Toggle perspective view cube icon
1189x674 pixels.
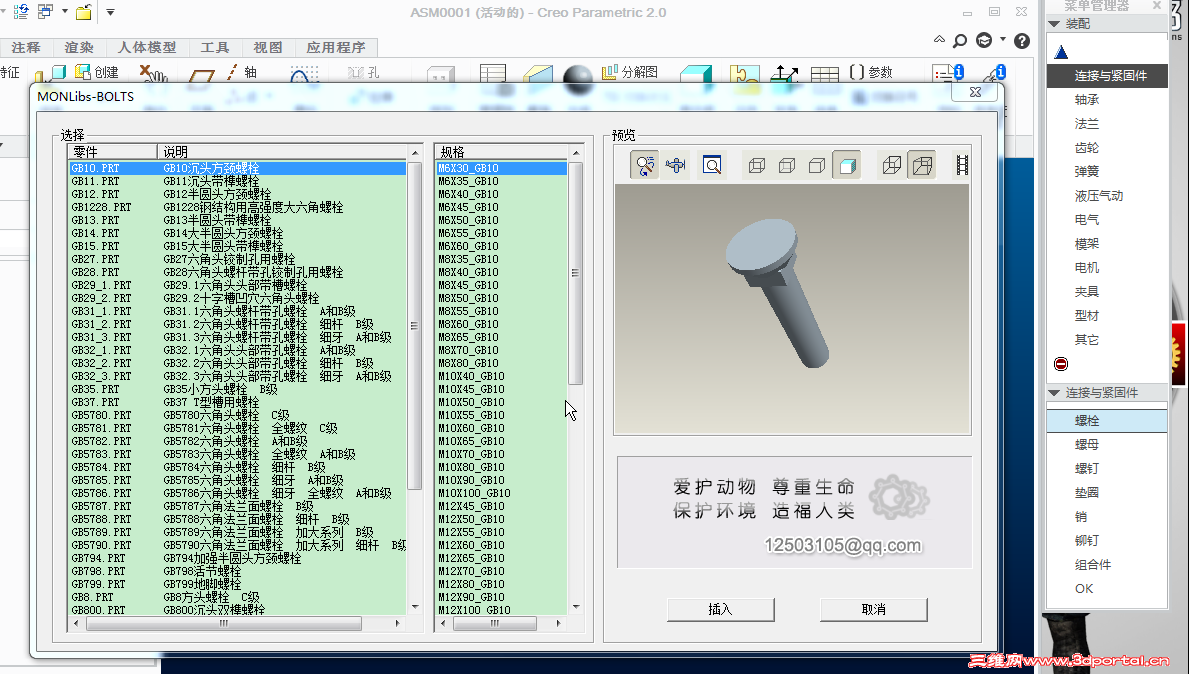tap(922, 165)
